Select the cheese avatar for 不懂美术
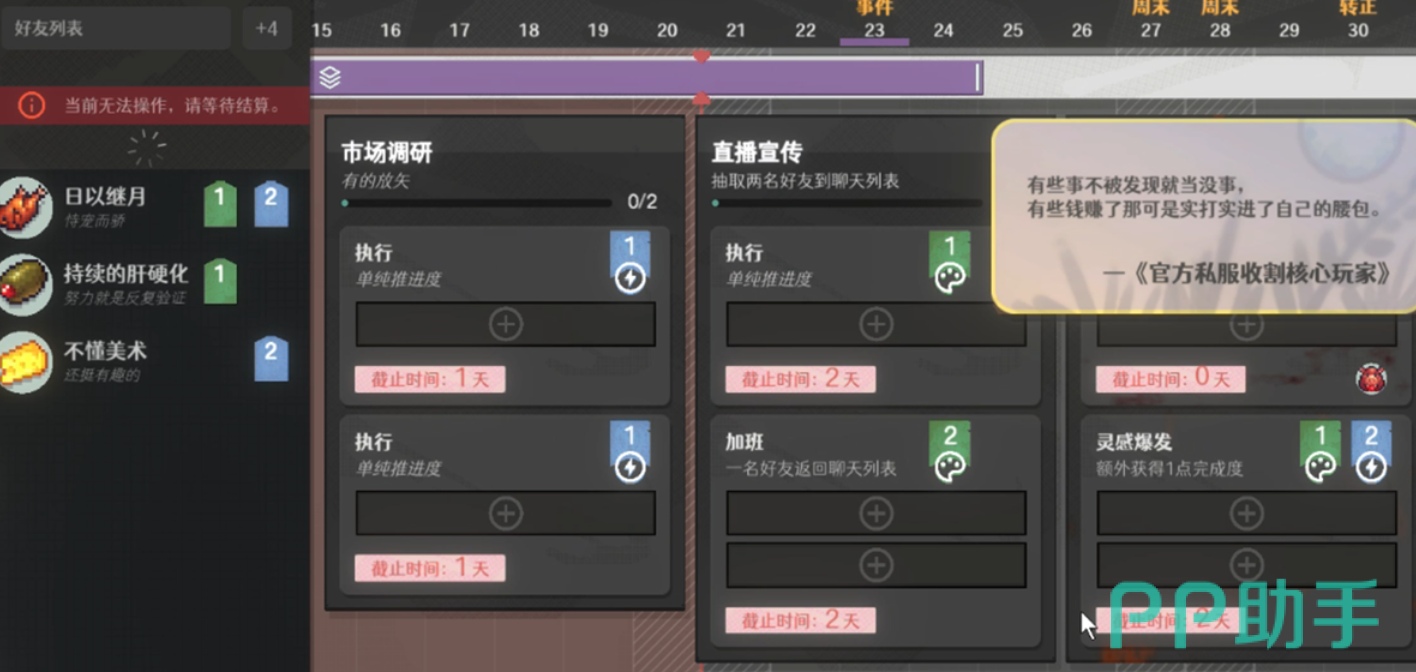The image size is (1416, 672). point(25,361)
